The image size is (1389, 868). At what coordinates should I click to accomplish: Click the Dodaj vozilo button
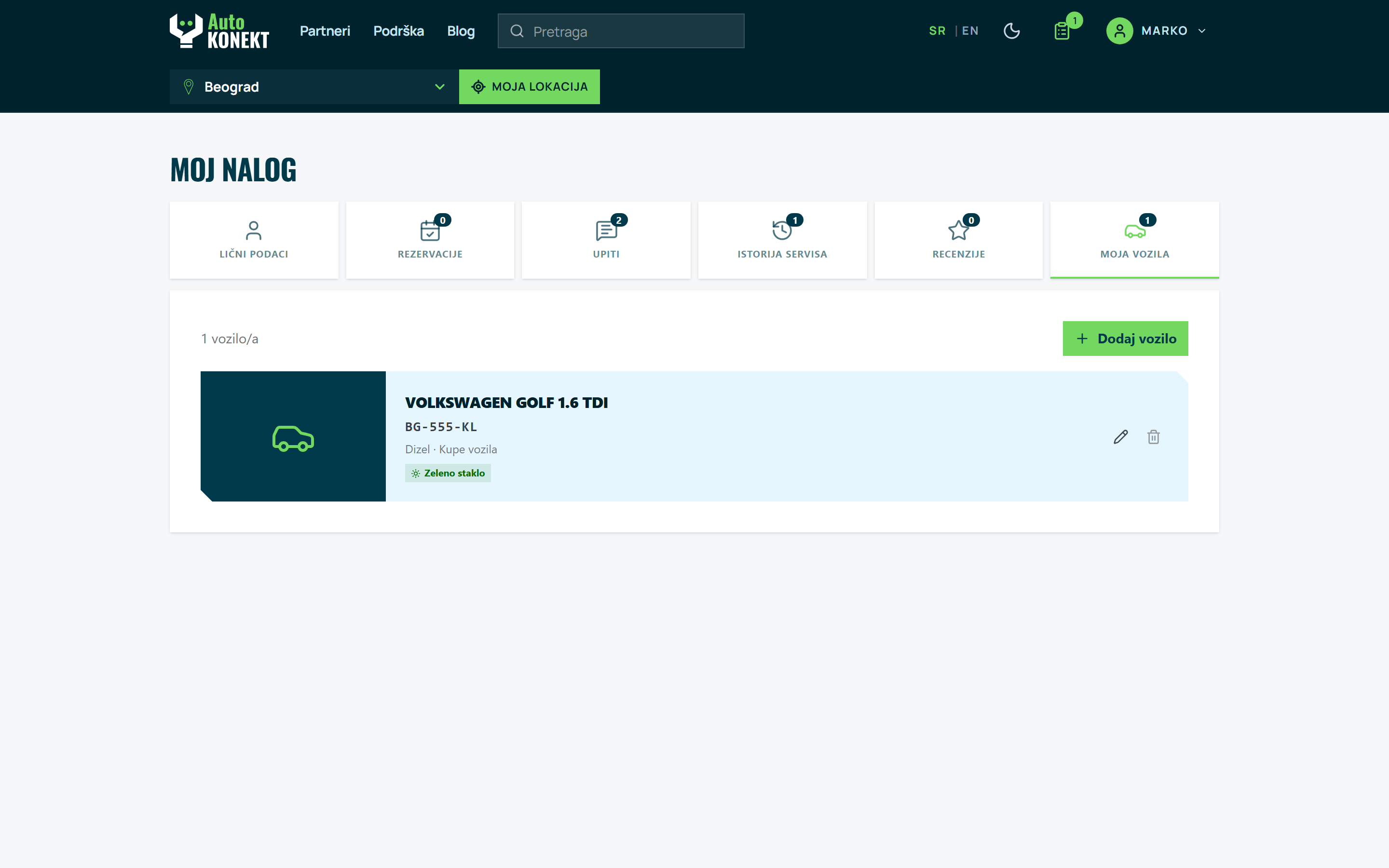click(1125, 339)
